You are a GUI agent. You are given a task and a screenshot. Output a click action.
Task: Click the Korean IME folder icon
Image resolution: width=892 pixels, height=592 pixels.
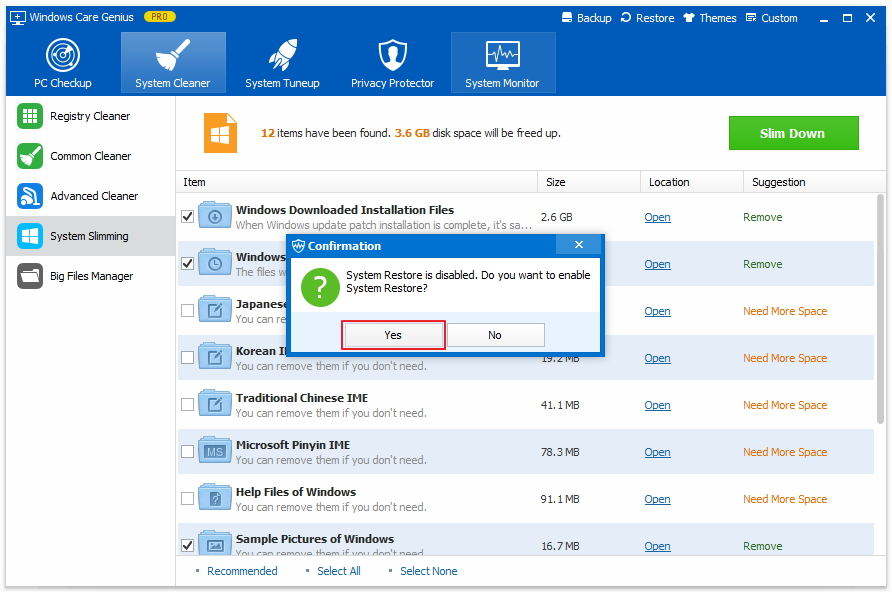215,357
